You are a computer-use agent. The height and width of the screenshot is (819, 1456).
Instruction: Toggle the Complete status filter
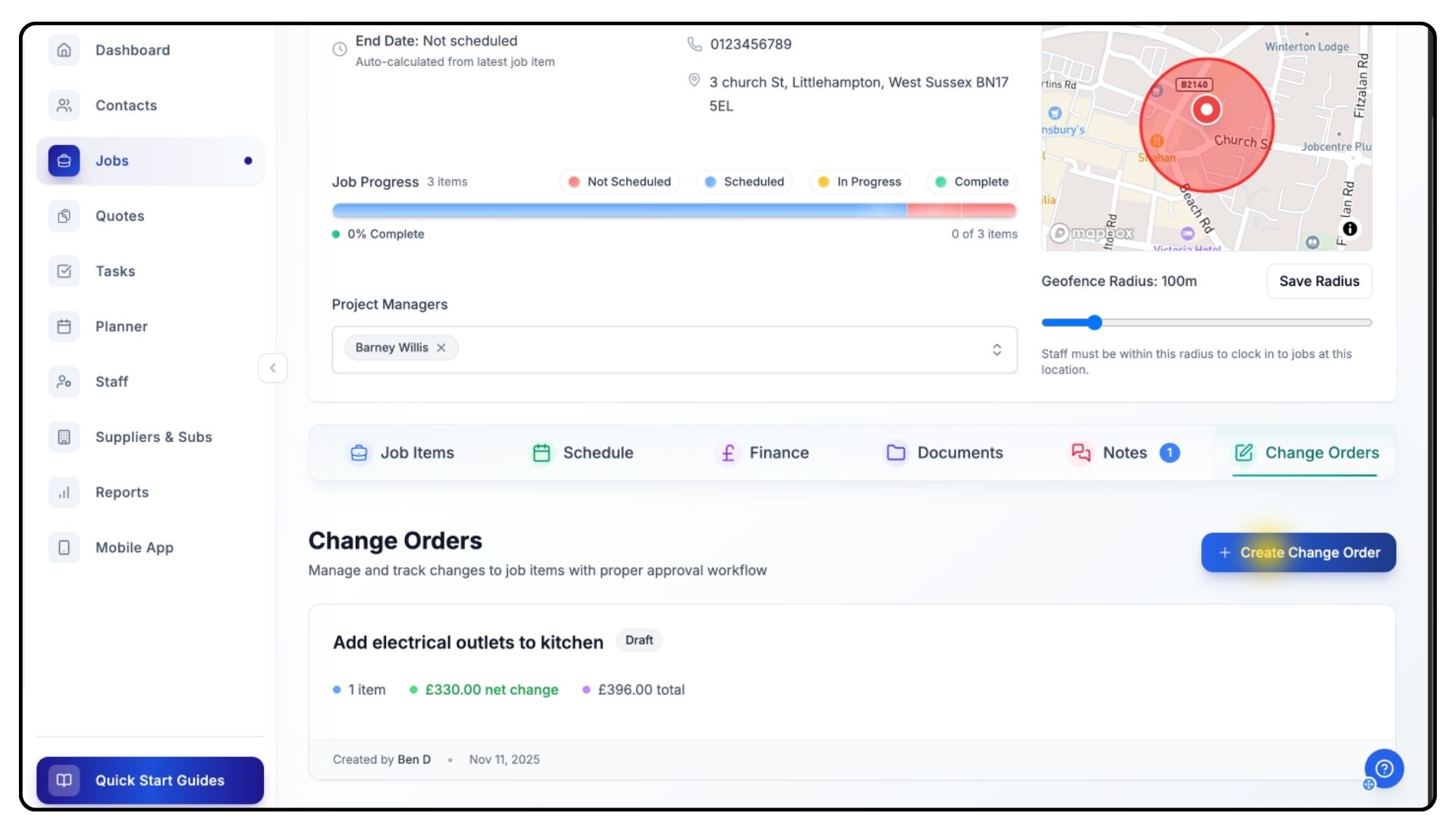point(971,182)
